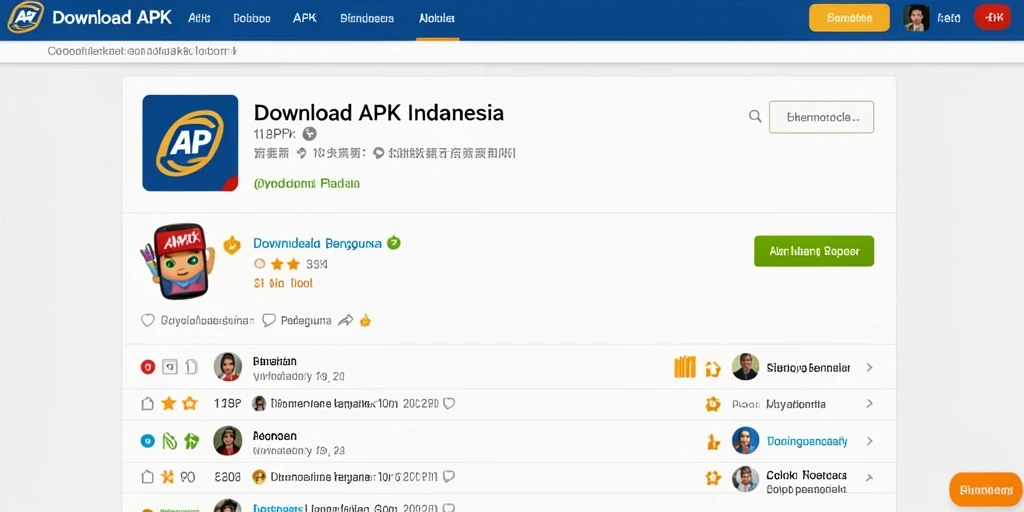
Task: Click the small avatar in the 119P row
Action: (259, 404)
